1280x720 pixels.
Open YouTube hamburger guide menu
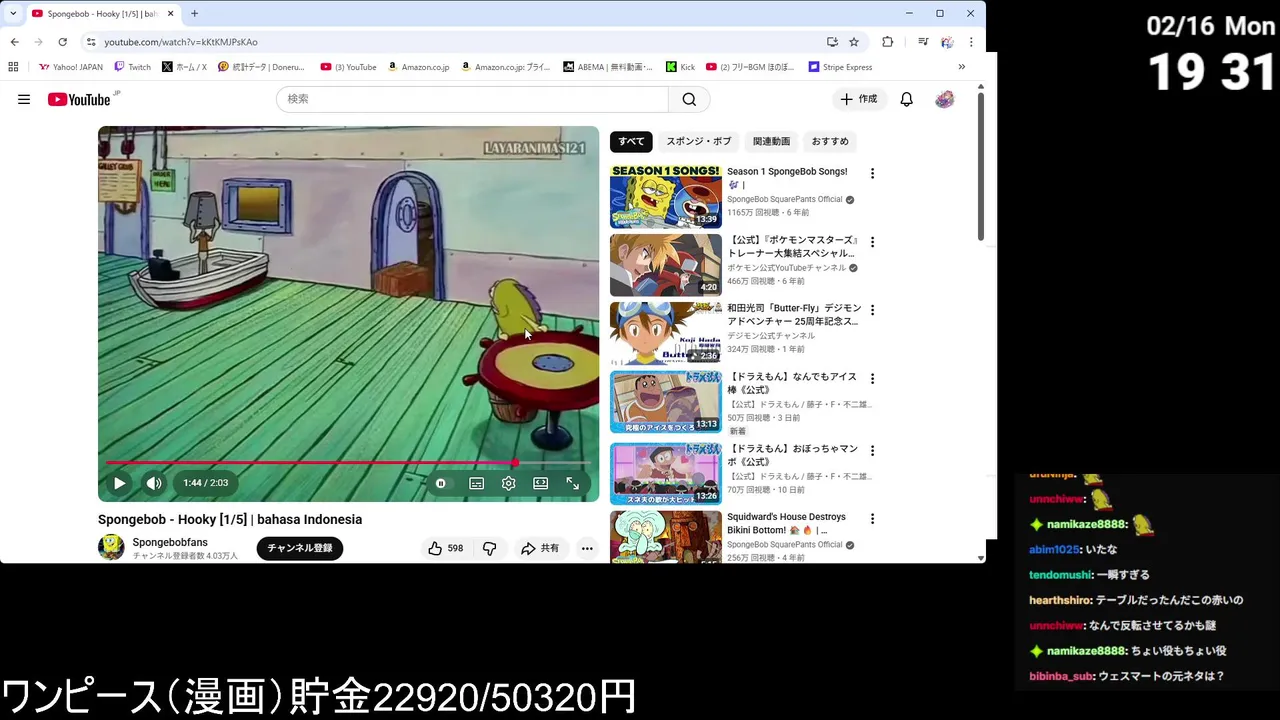[x=24, y=99]
